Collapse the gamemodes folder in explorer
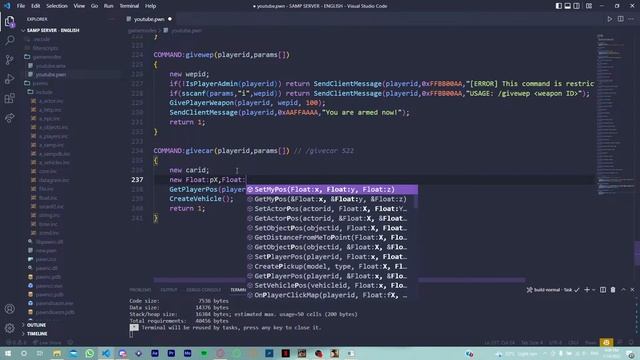This screenshot has height=360, width=640. tap(47, 57)
